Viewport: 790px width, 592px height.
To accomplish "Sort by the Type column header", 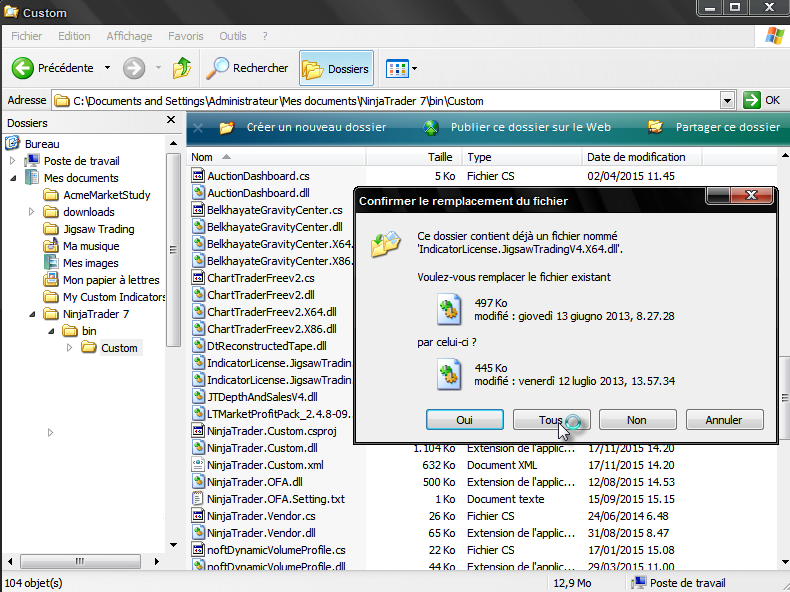I will pos(522,157).
